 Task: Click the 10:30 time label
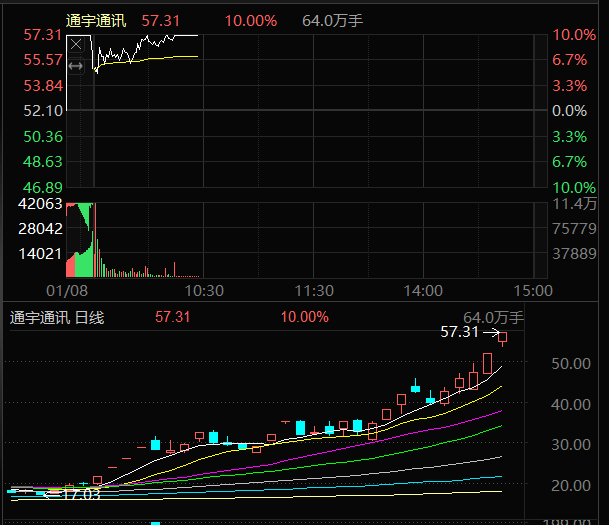coord(204,290)
